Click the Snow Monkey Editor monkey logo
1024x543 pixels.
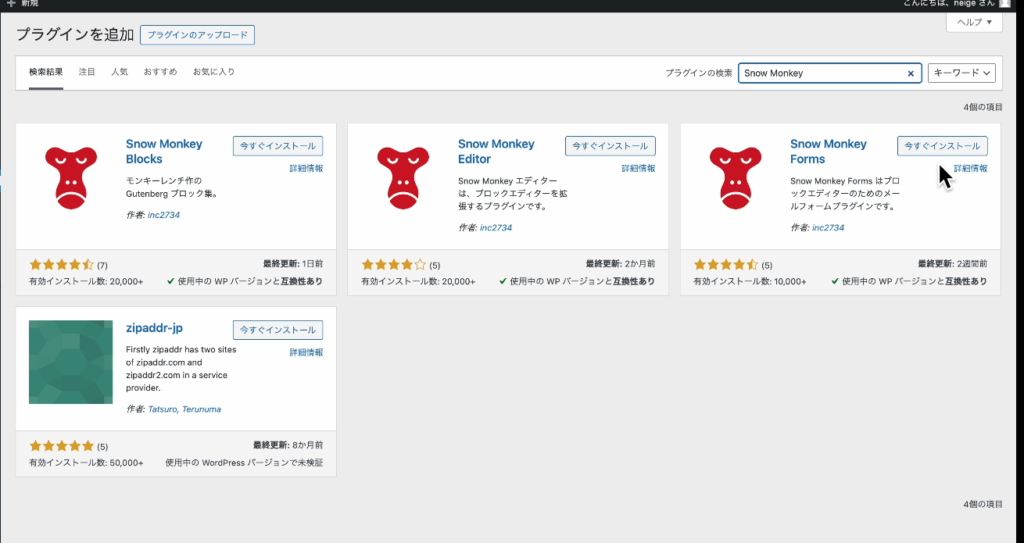[x=403, y=177]
